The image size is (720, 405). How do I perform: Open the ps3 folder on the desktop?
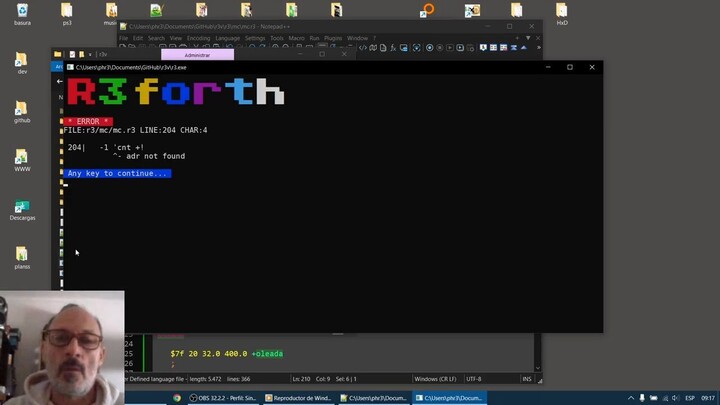[x=67, y=14]
